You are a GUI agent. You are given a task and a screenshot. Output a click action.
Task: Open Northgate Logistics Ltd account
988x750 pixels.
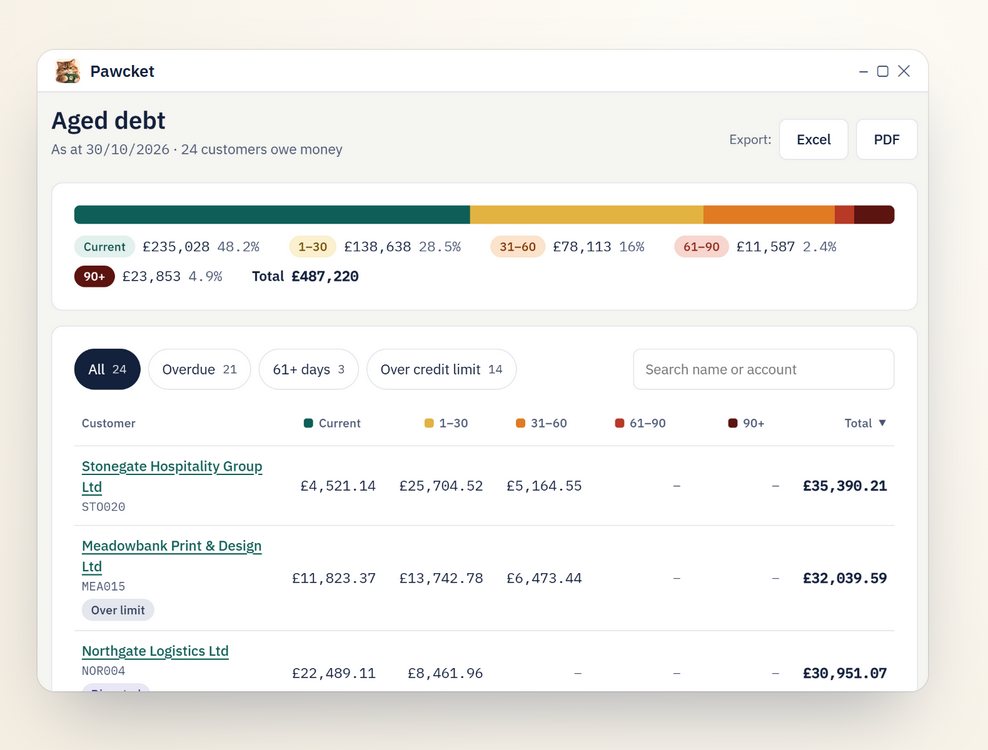tap(155, 651)
